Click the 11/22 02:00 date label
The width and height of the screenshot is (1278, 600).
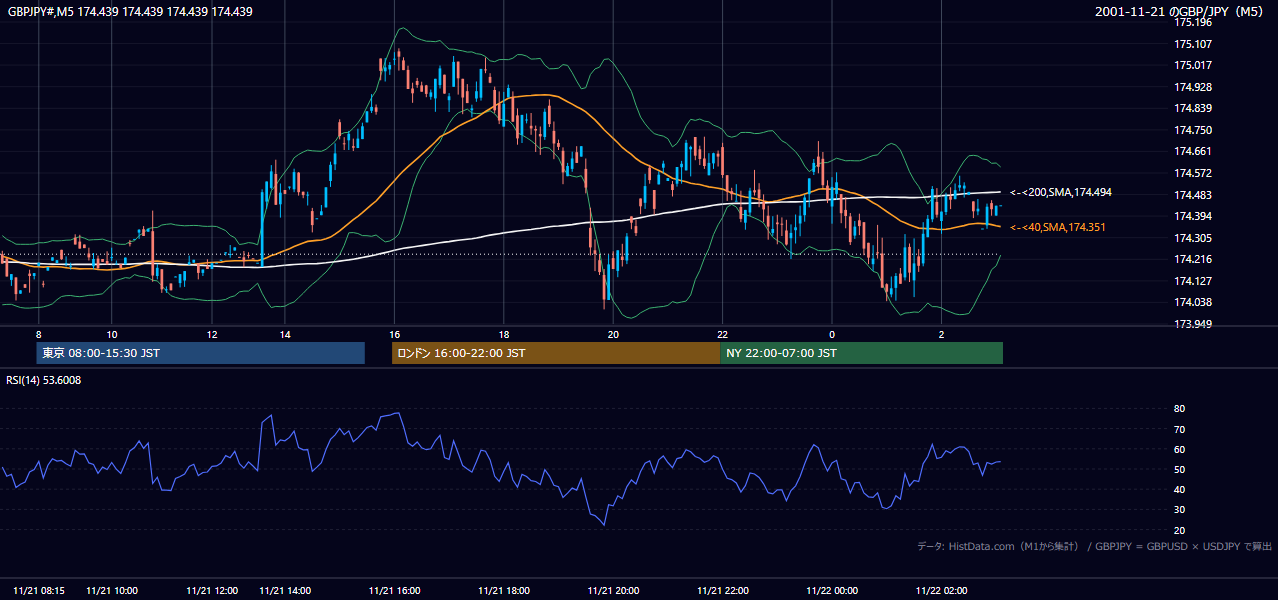941,591
